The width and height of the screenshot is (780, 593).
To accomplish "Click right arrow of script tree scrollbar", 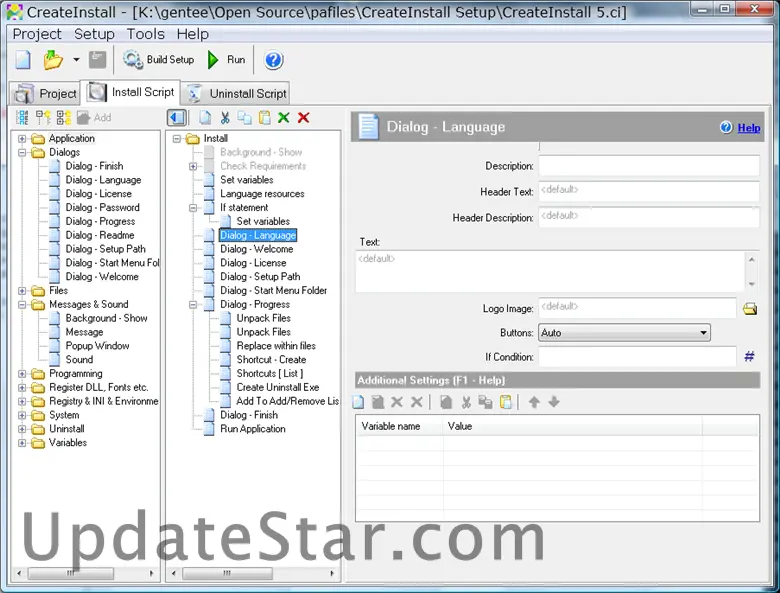I will pyautogui.click(x=332, y=574).
